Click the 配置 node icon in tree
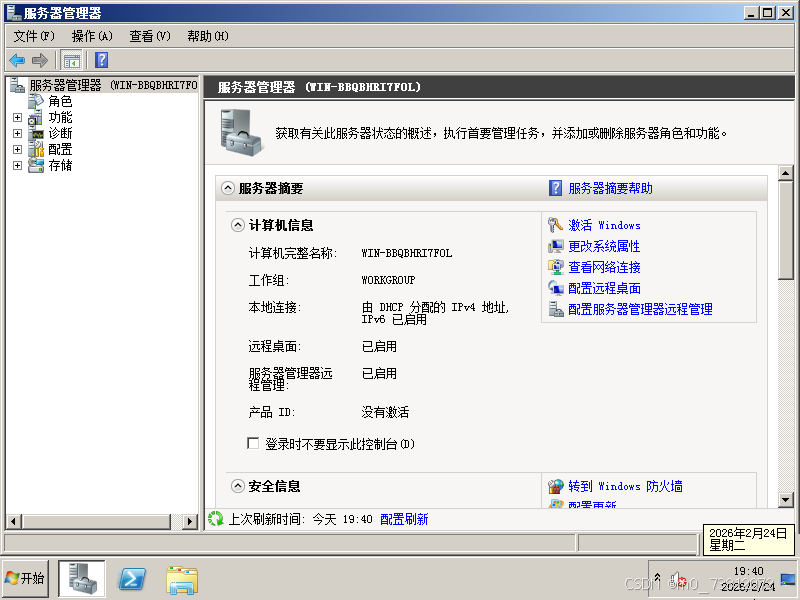Viewport: 800px width, 600px height. [x=36, y=149]
